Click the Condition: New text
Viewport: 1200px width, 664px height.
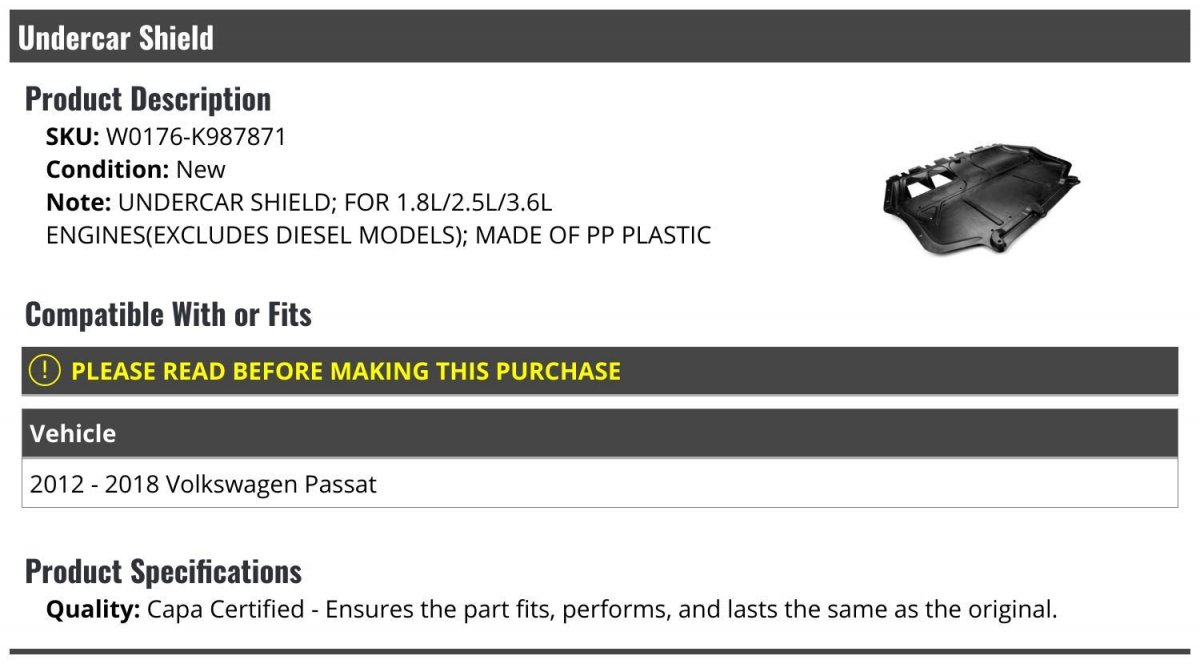(136, 170)
